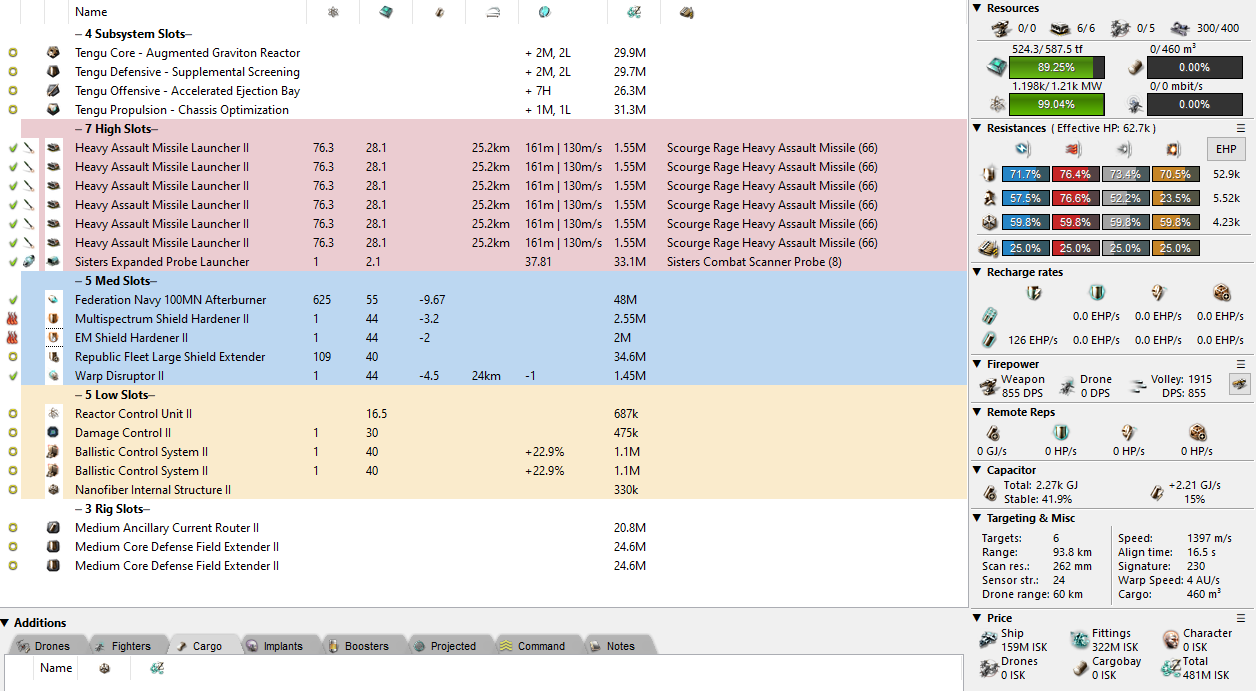
Task: Click the Damage Control II module icon
Action: click(x=53, y=433)
